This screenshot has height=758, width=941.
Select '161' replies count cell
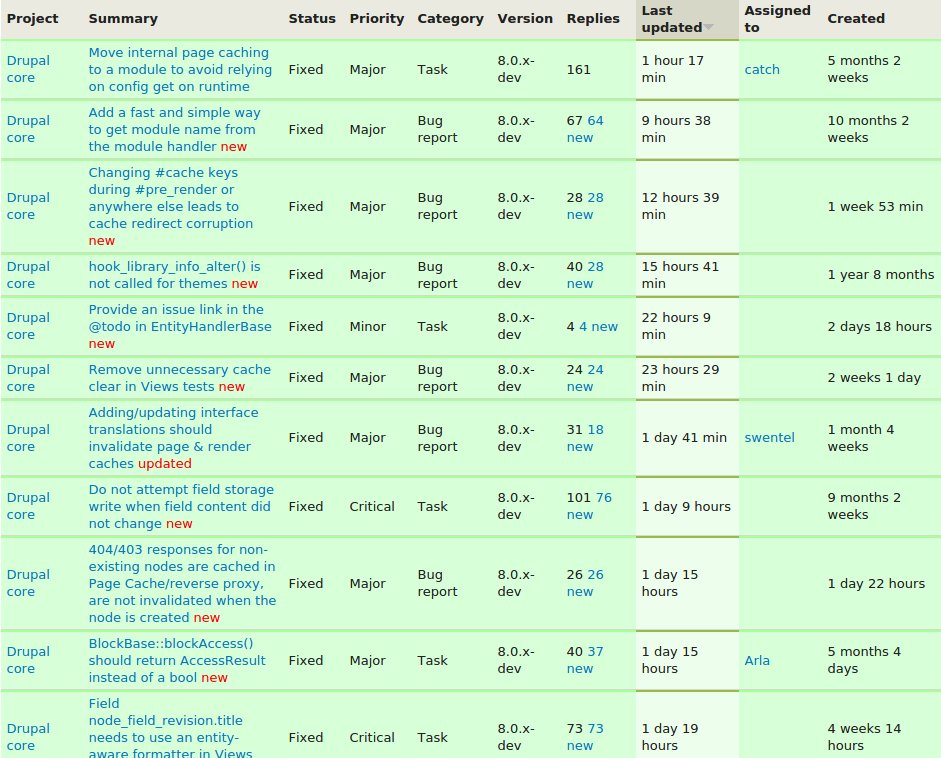[579, 70]
